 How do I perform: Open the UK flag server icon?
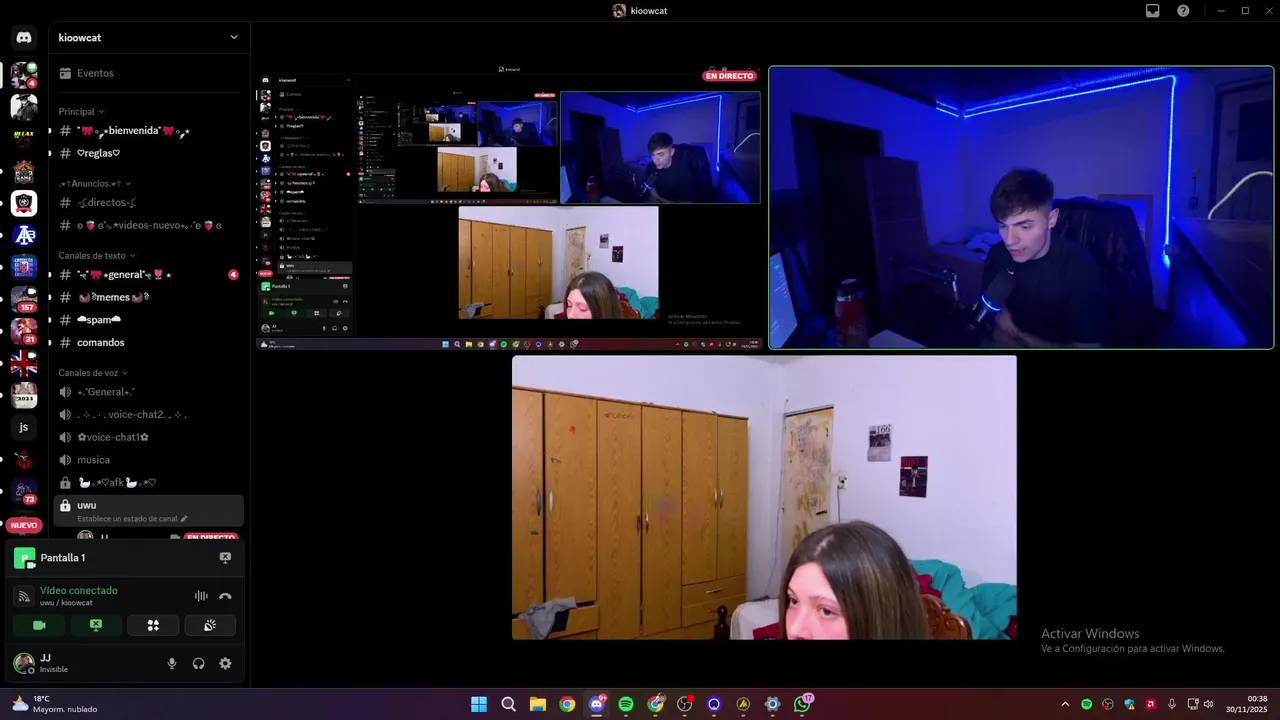pyautogui.click(x=24, y=363)
